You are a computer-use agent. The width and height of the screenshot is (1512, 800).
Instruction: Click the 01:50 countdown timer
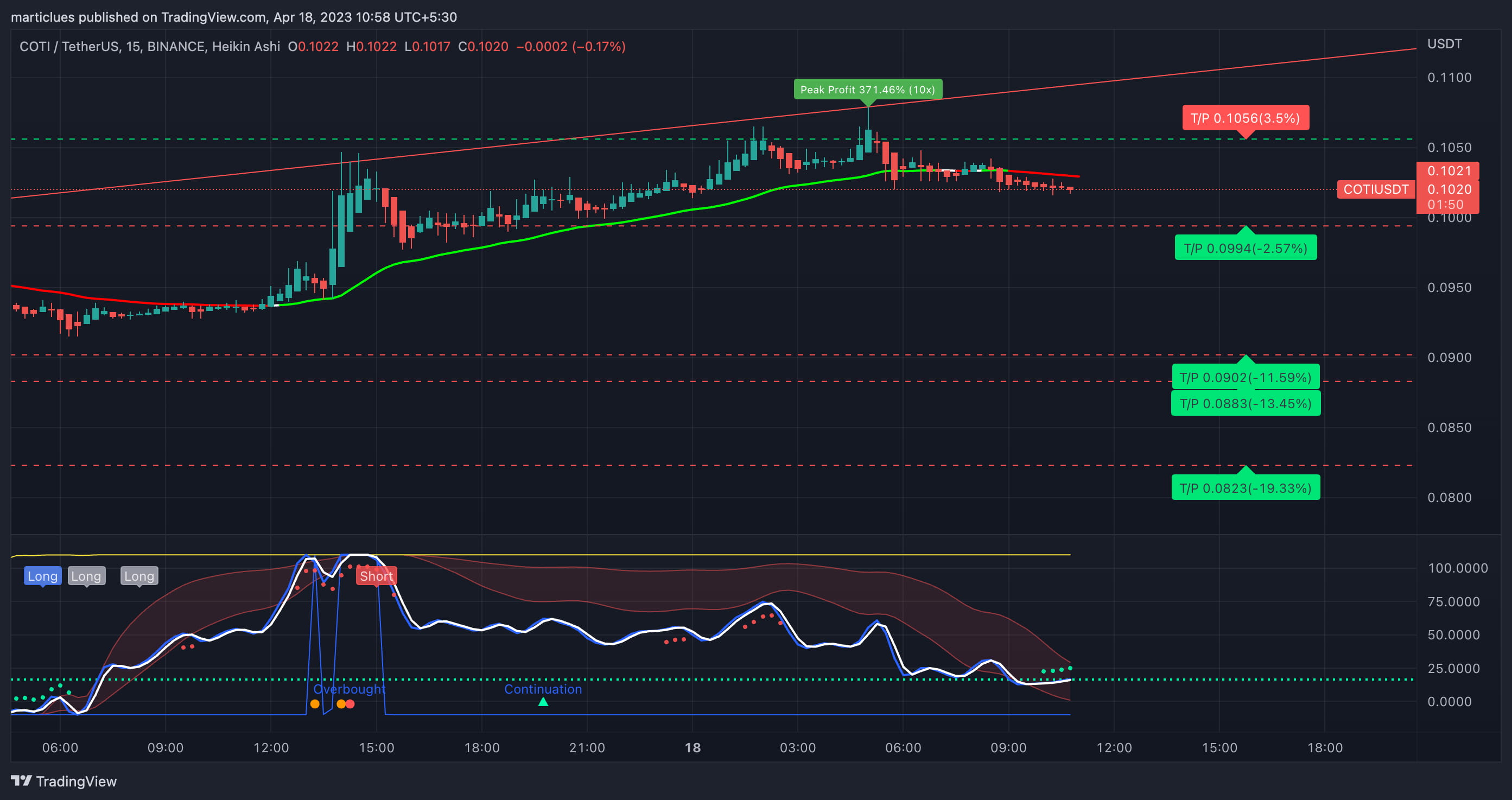(x=1445, y=204)
